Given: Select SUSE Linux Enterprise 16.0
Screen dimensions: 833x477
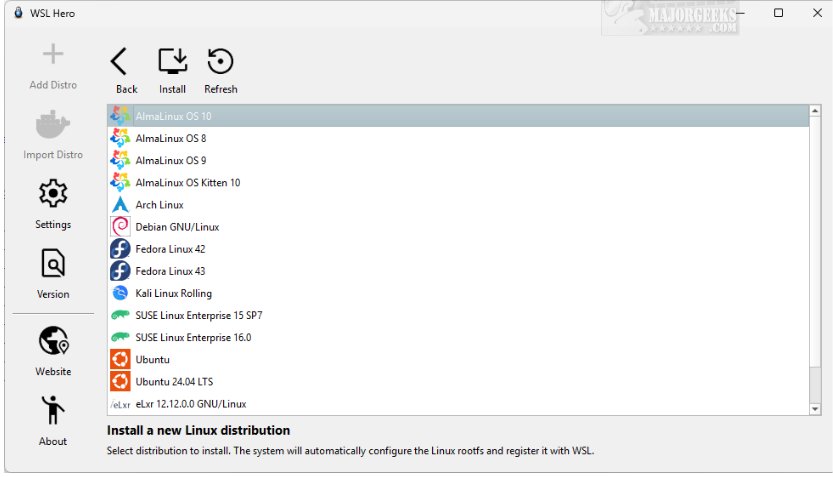Looking at the screenshot, I should [x=458, y=337].
